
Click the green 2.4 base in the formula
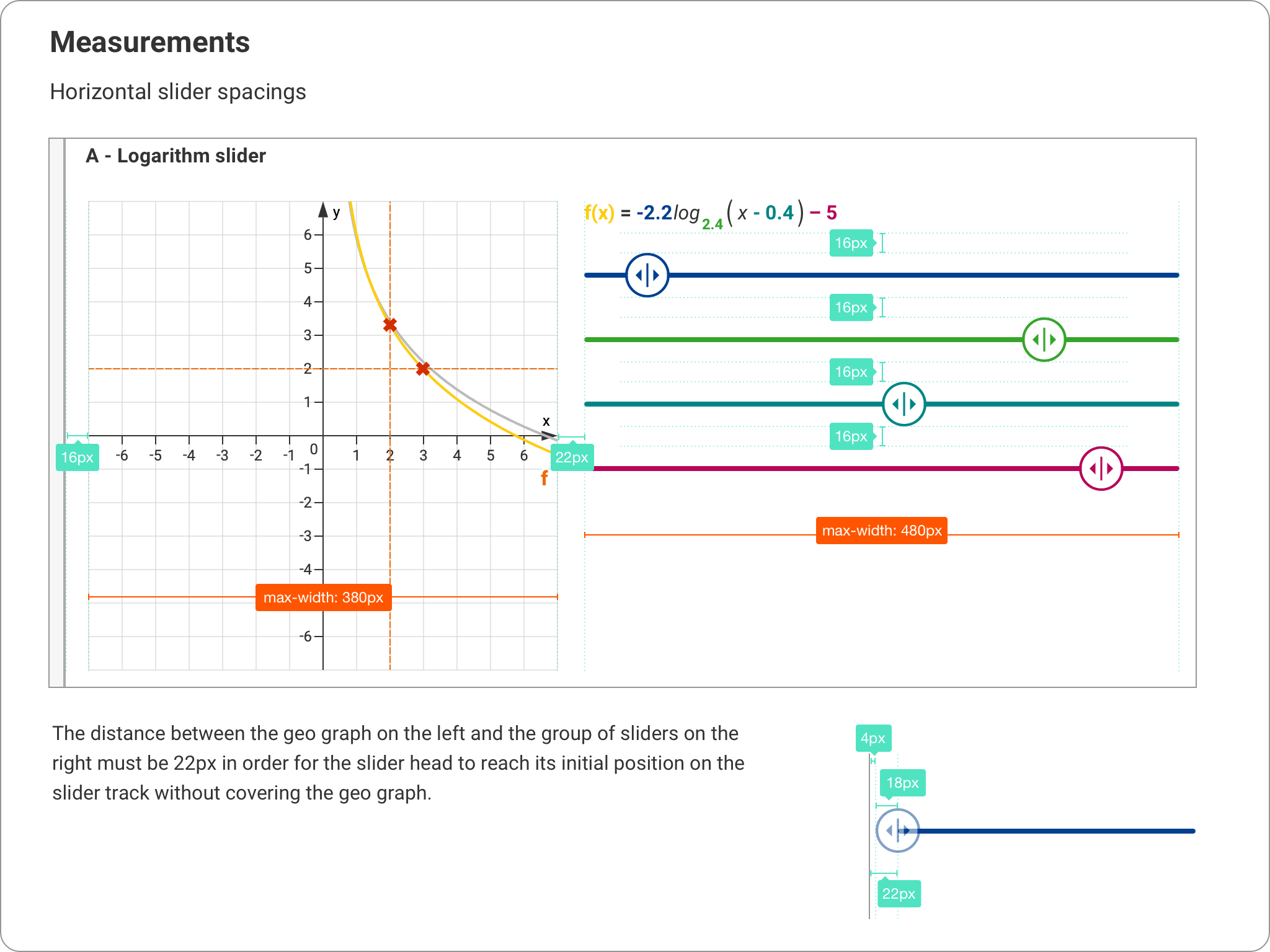713,224
